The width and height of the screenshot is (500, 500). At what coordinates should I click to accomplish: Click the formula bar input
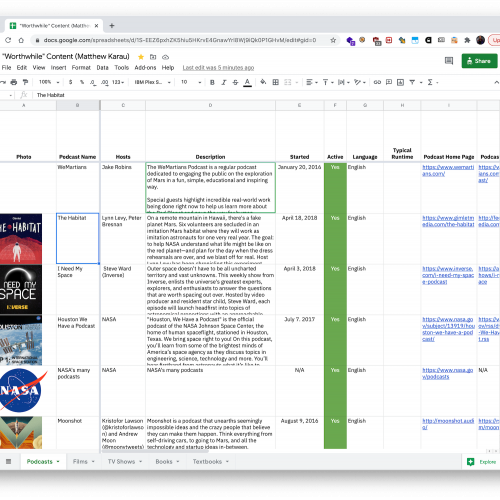point(267,95)
